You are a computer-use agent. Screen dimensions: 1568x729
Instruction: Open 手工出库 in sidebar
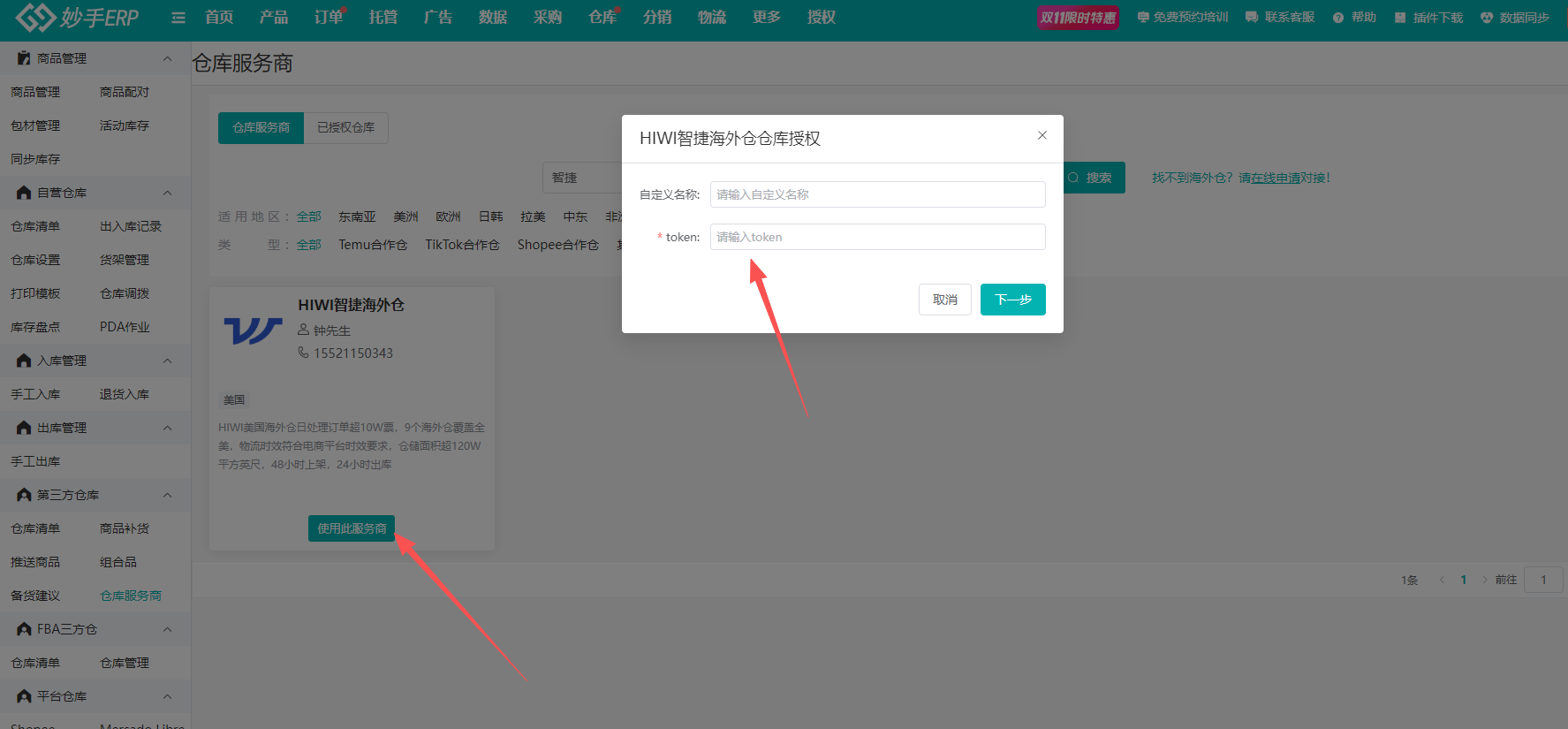pos(35,461)
